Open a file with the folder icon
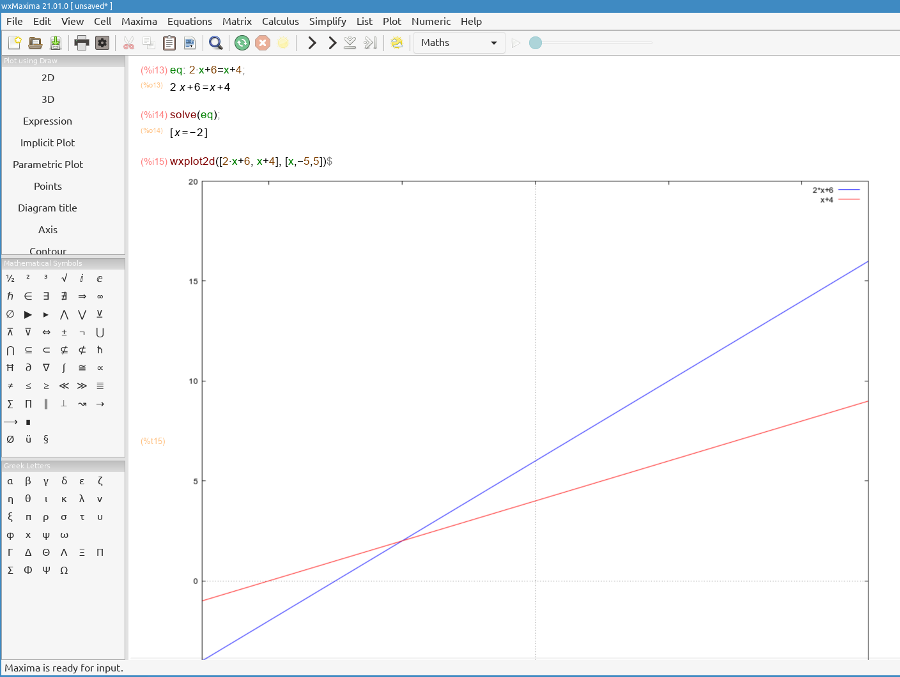 [x=35, y=42]
